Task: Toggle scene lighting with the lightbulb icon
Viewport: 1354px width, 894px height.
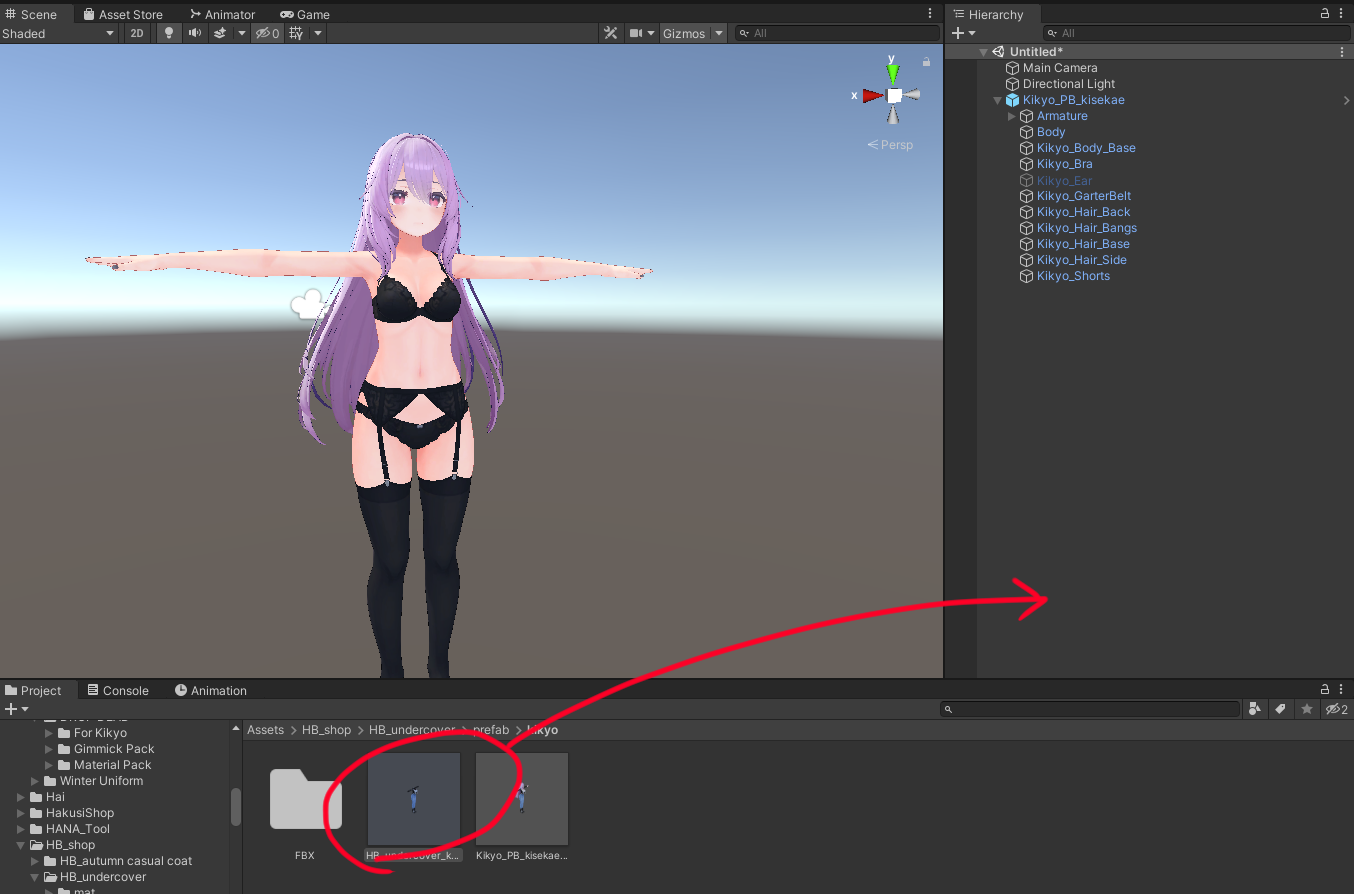Action: pos(168,33)
